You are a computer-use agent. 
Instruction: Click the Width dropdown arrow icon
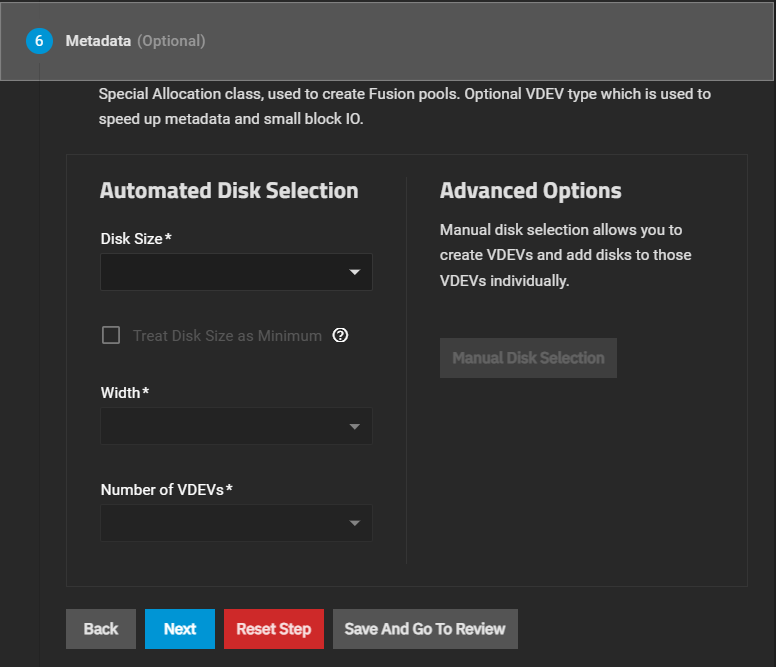(354, 427)
